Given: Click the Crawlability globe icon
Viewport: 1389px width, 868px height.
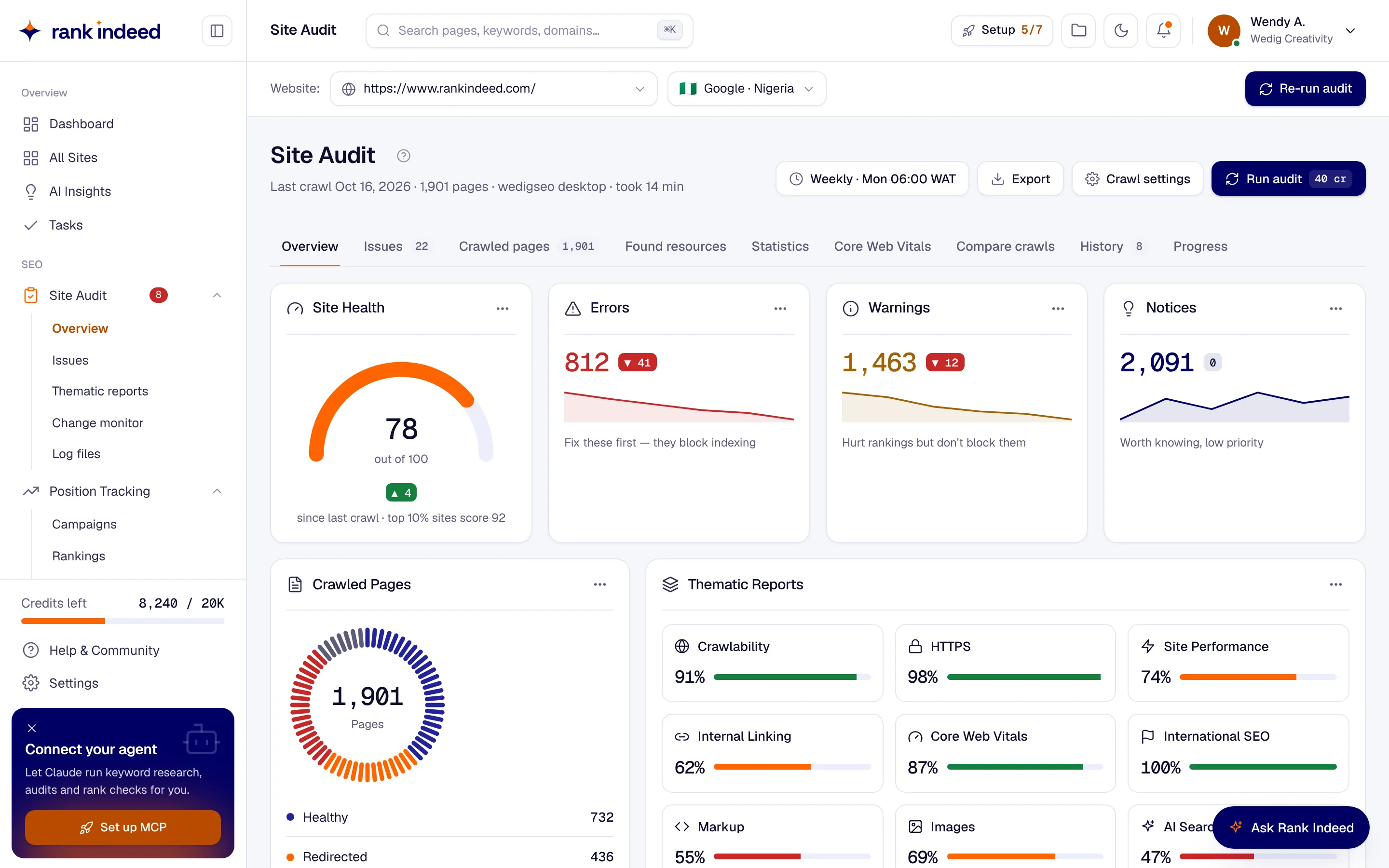Looking at the screenshot, I should pyautogui.click(x=682, y=646).
